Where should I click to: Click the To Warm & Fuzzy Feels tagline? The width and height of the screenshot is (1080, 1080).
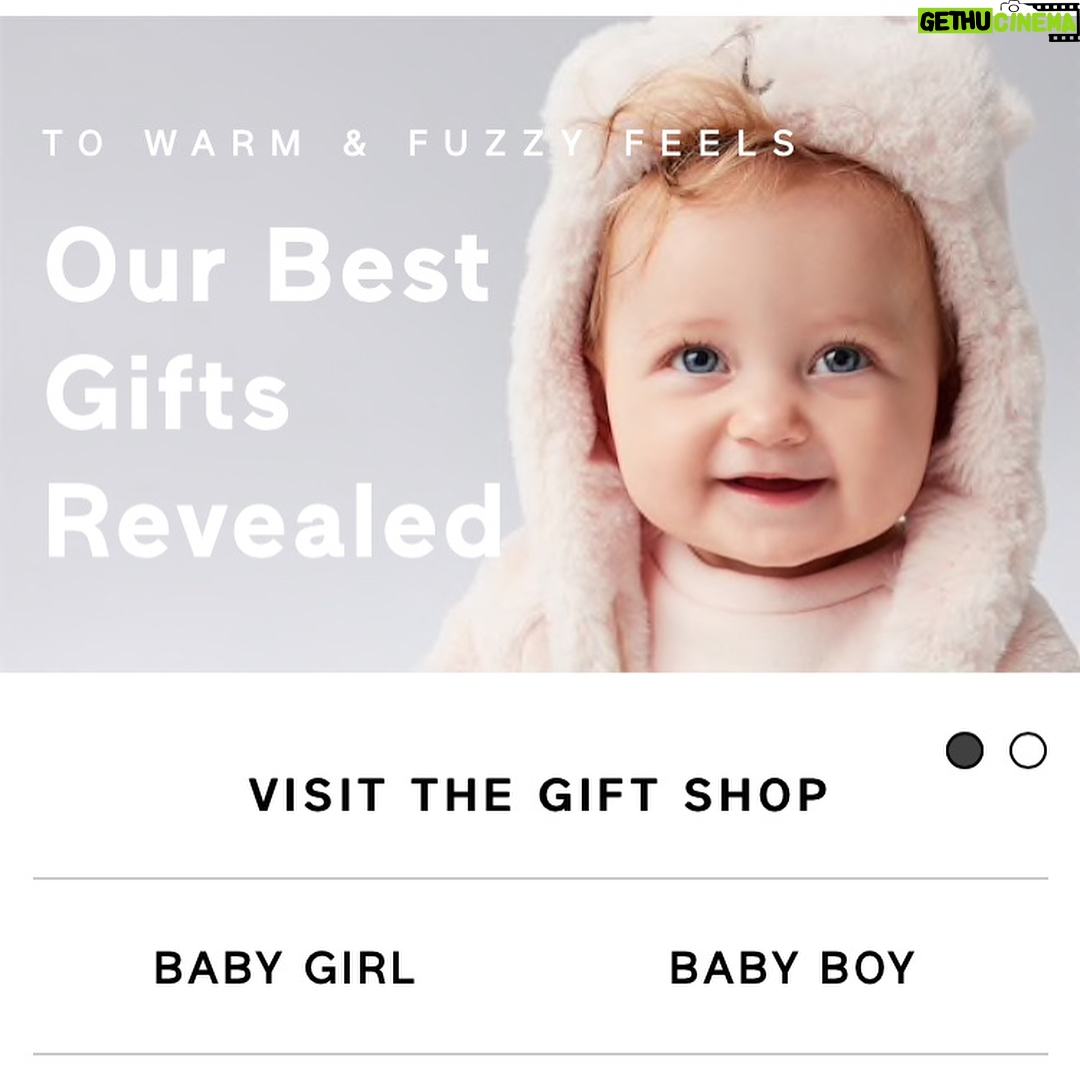pos(419,143)
